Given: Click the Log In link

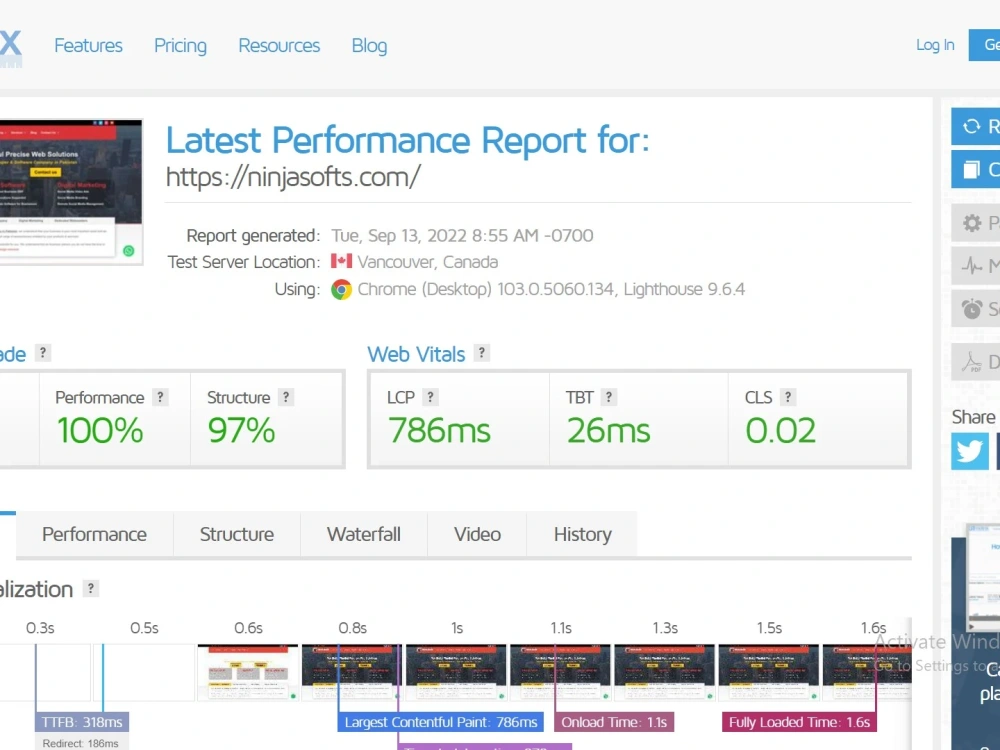Looking at the screenshot, I should point(935,45).
